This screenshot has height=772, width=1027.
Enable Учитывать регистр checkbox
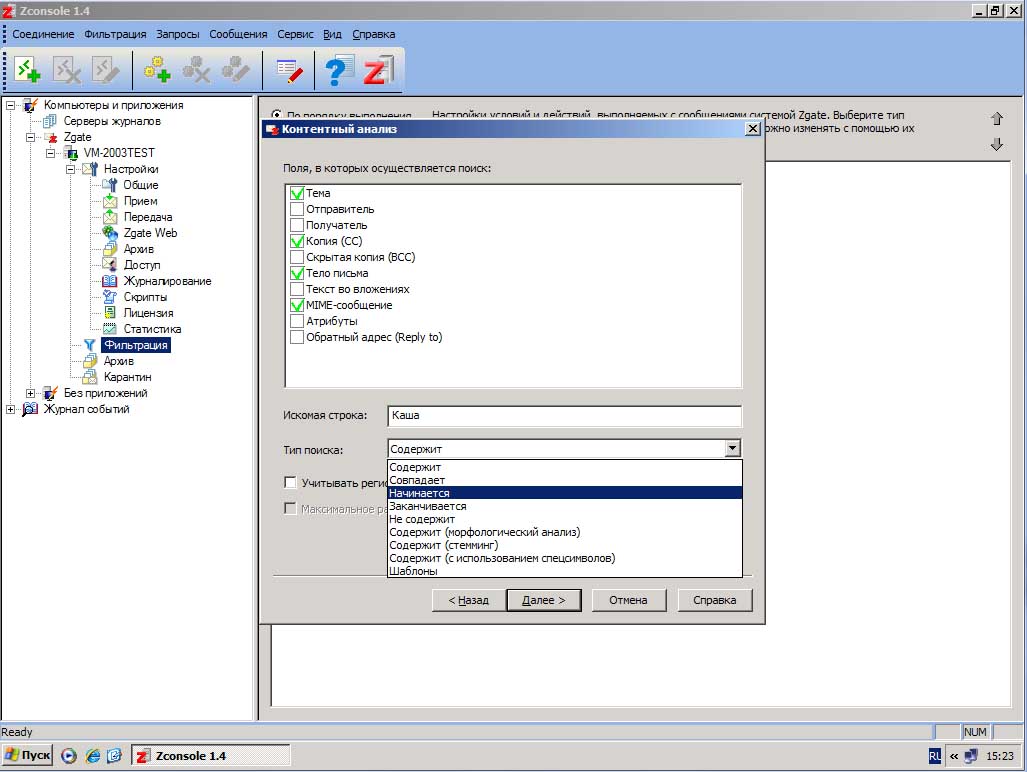tap(290, 483)
